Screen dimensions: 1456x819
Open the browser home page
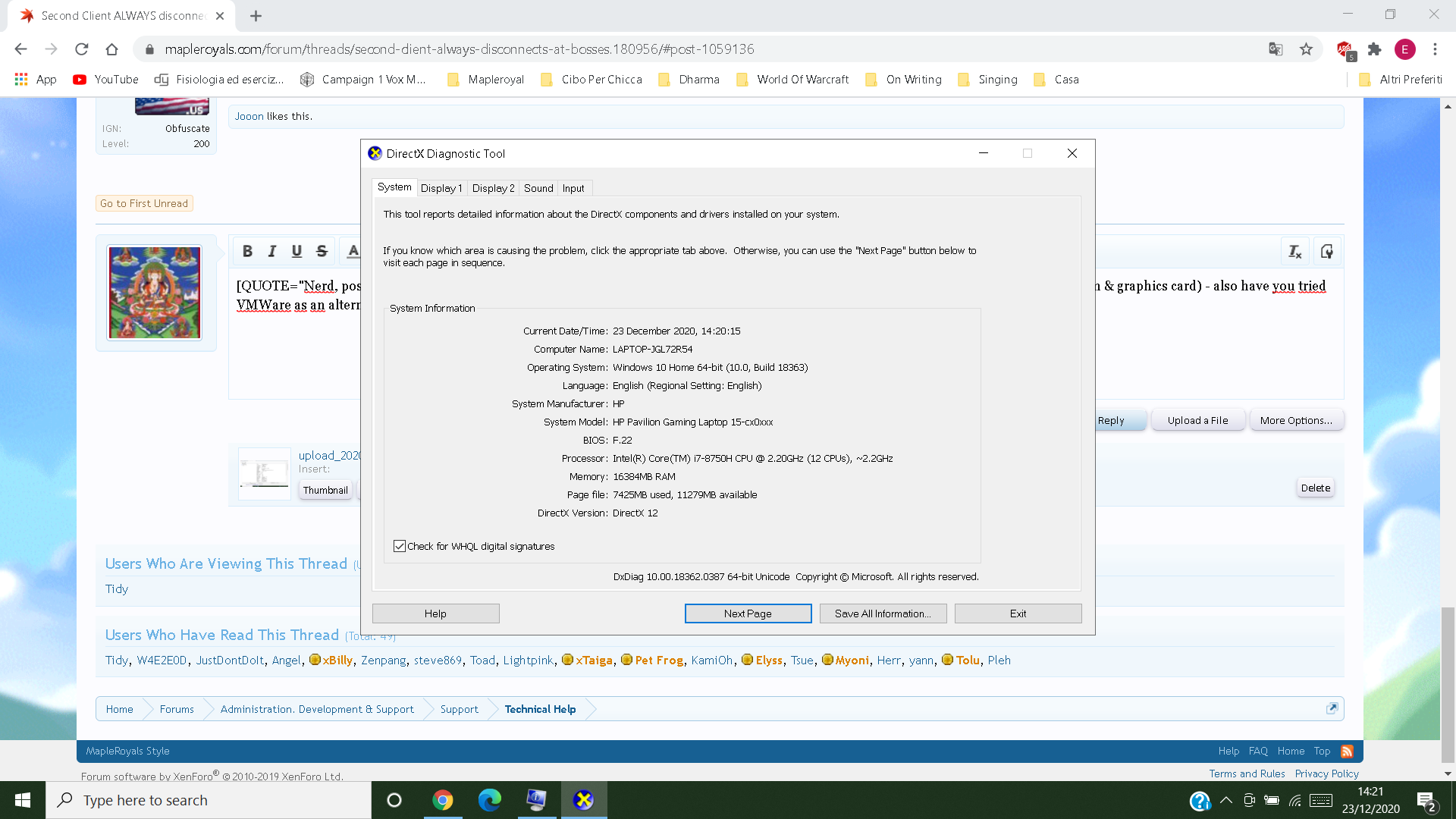point(111,49)
